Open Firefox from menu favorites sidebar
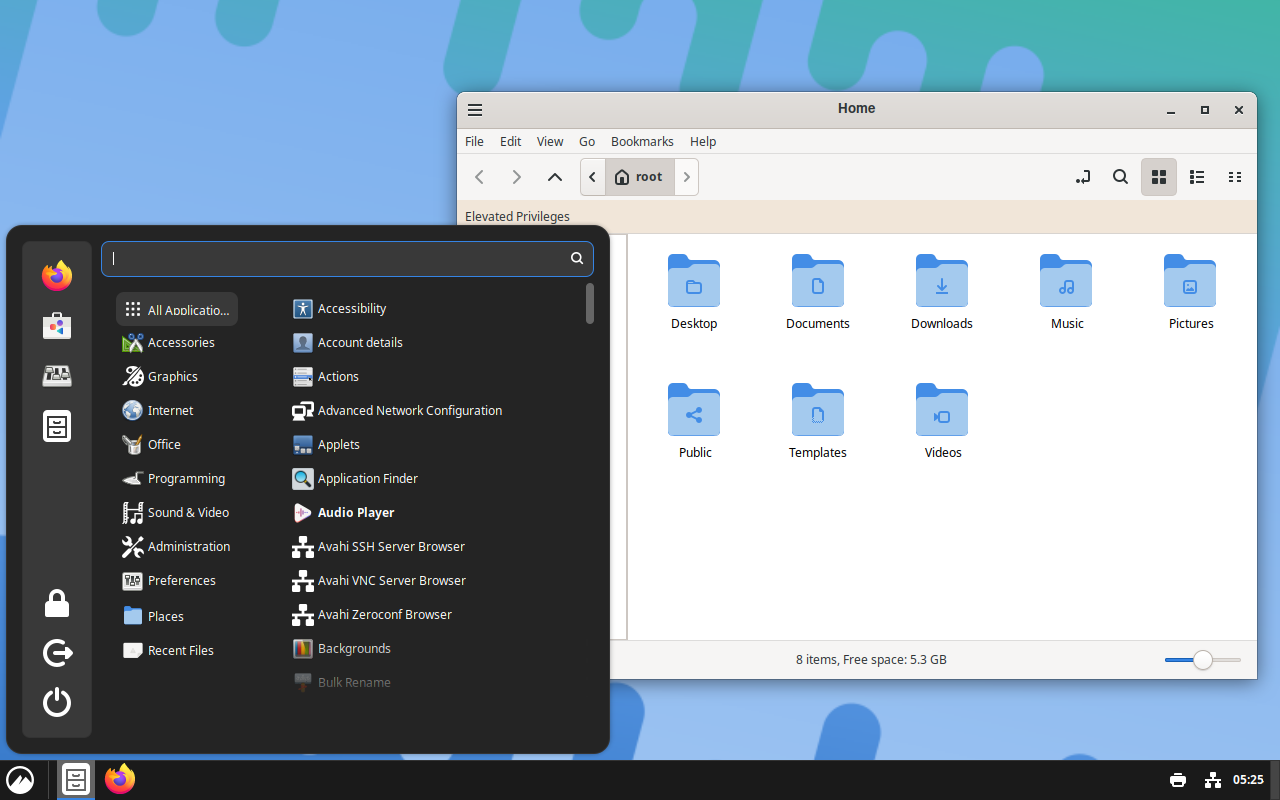Image resolution: width=1280 pixels, height=800 pixels. (x=57, y=276)
